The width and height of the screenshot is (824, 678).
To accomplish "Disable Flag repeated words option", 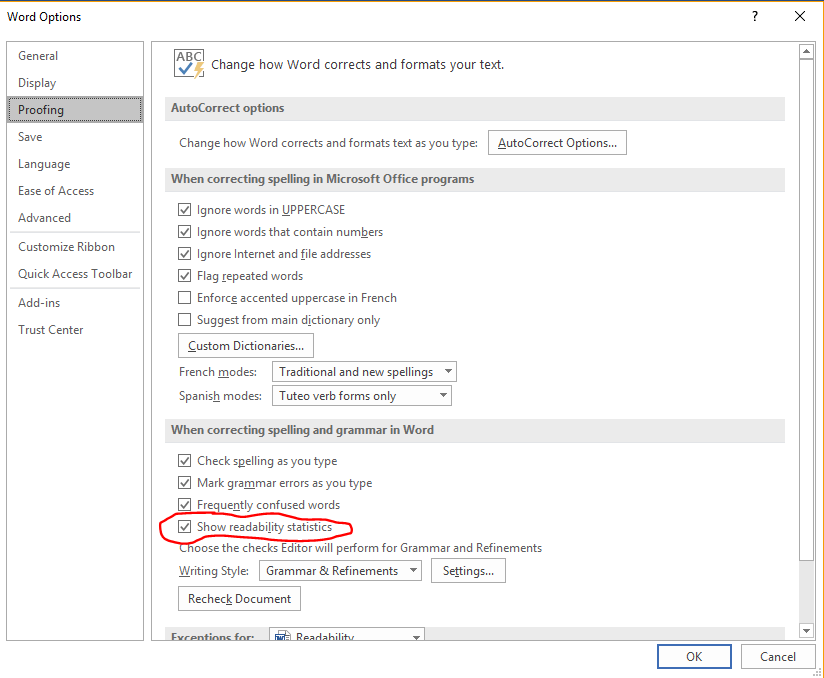I will coord(184,276).
